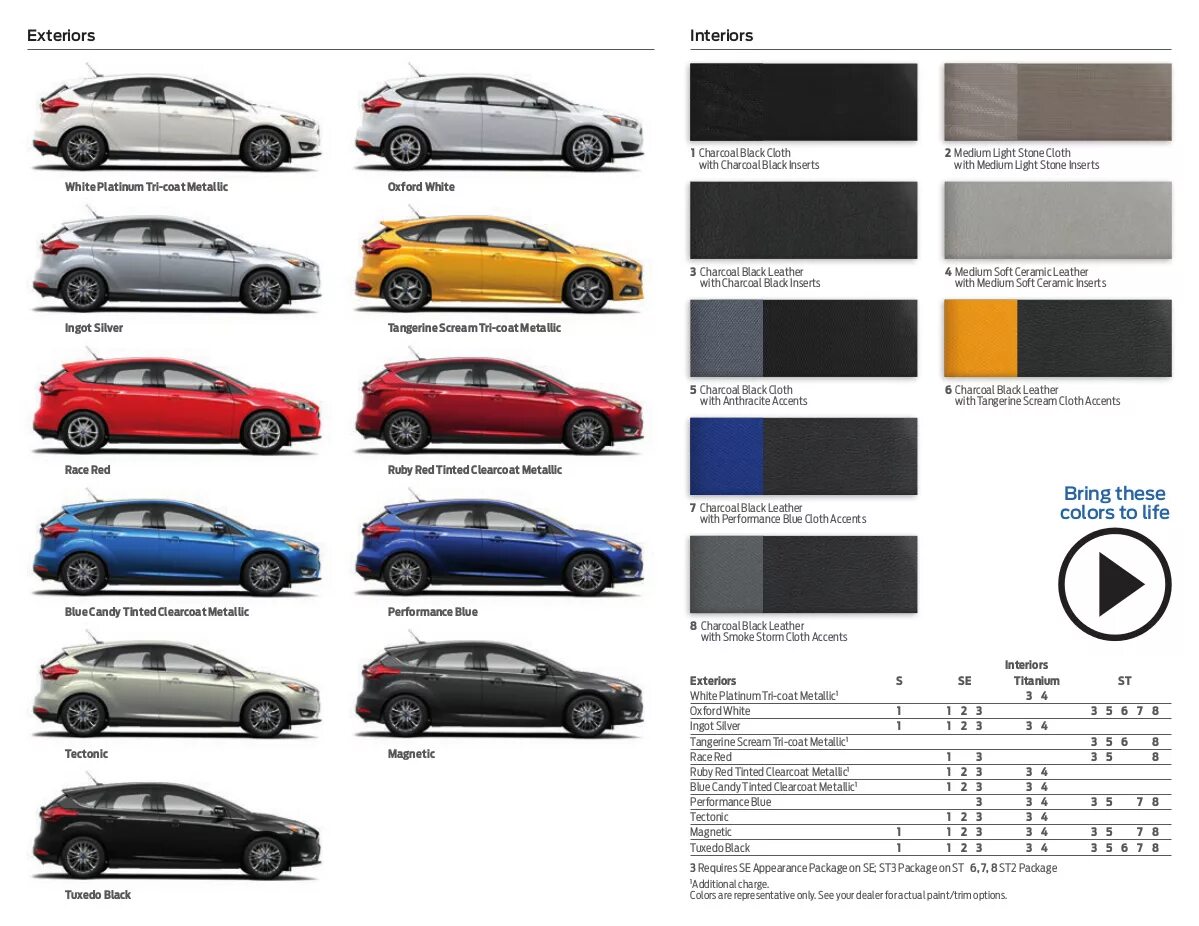The width and height of the screenshot is (1199, 926).
Task: Click the 'Bring these colors to life' text
Action: coord(1114,502)
